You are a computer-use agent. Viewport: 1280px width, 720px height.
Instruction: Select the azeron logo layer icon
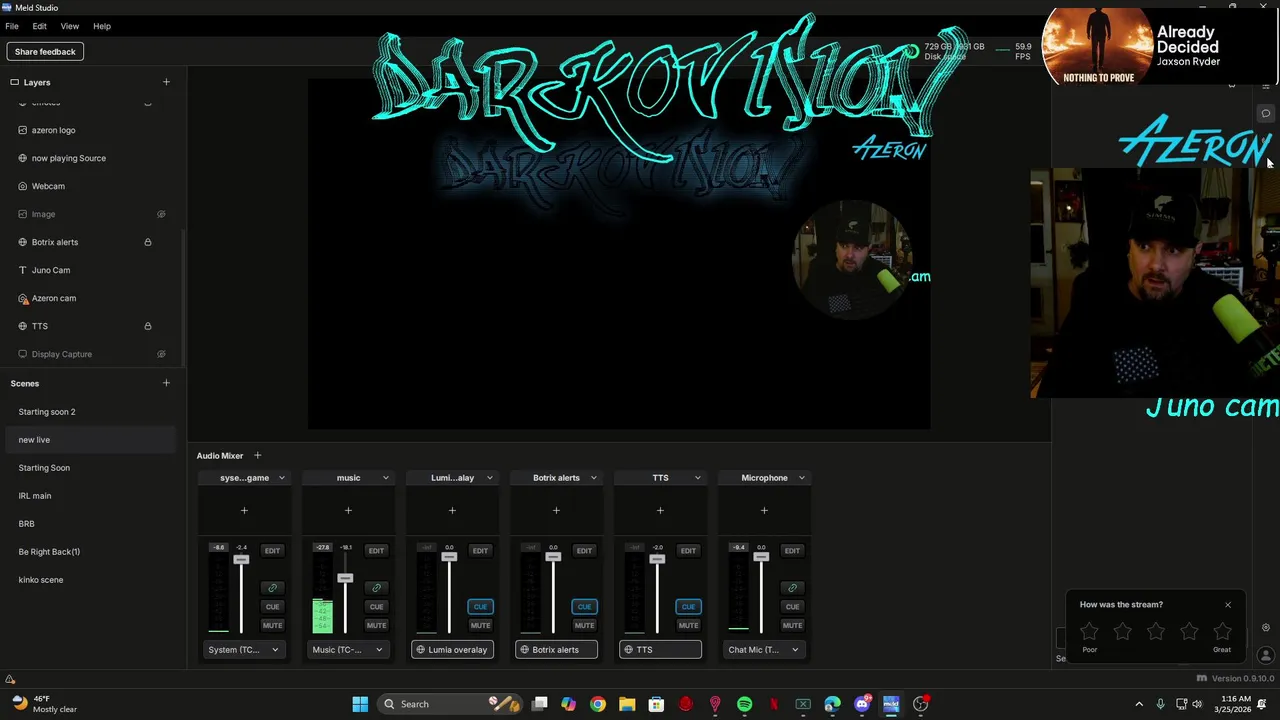(x=23, y=130)
